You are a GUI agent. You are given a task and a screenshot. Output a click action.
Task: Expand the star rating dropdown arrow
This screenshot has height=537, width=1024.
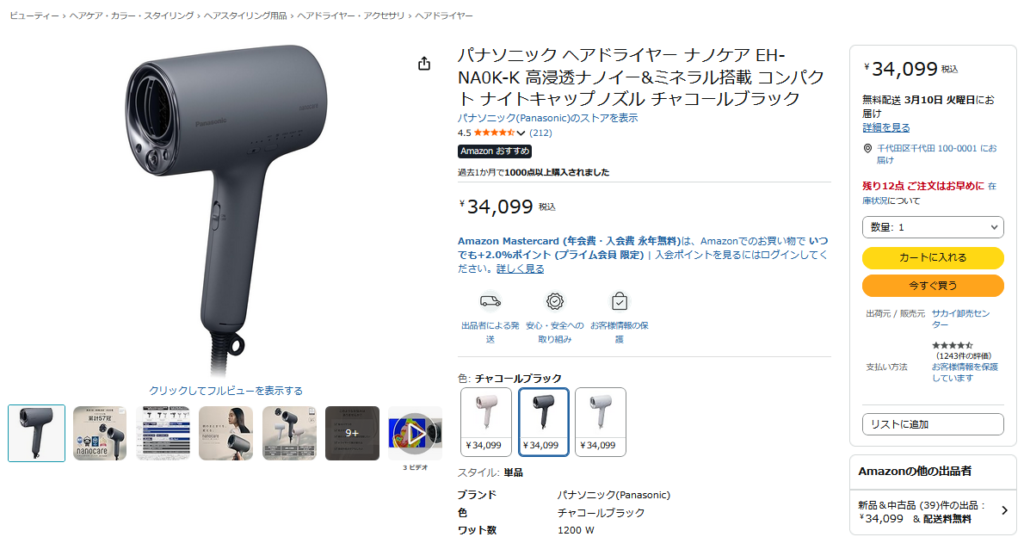point(520,133)
